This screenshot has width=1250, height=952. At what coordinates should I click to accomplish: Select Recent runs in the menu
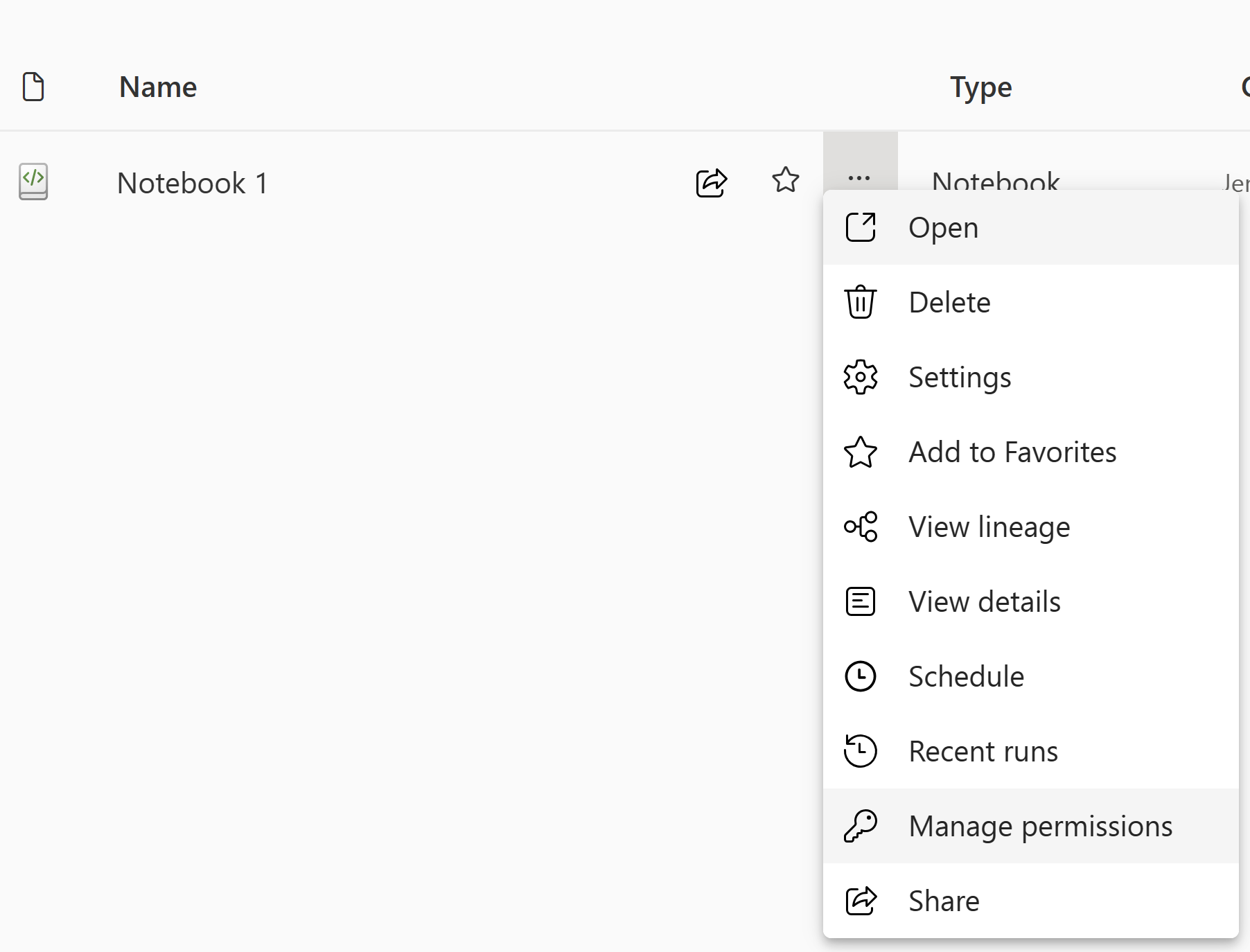point(983,752)
